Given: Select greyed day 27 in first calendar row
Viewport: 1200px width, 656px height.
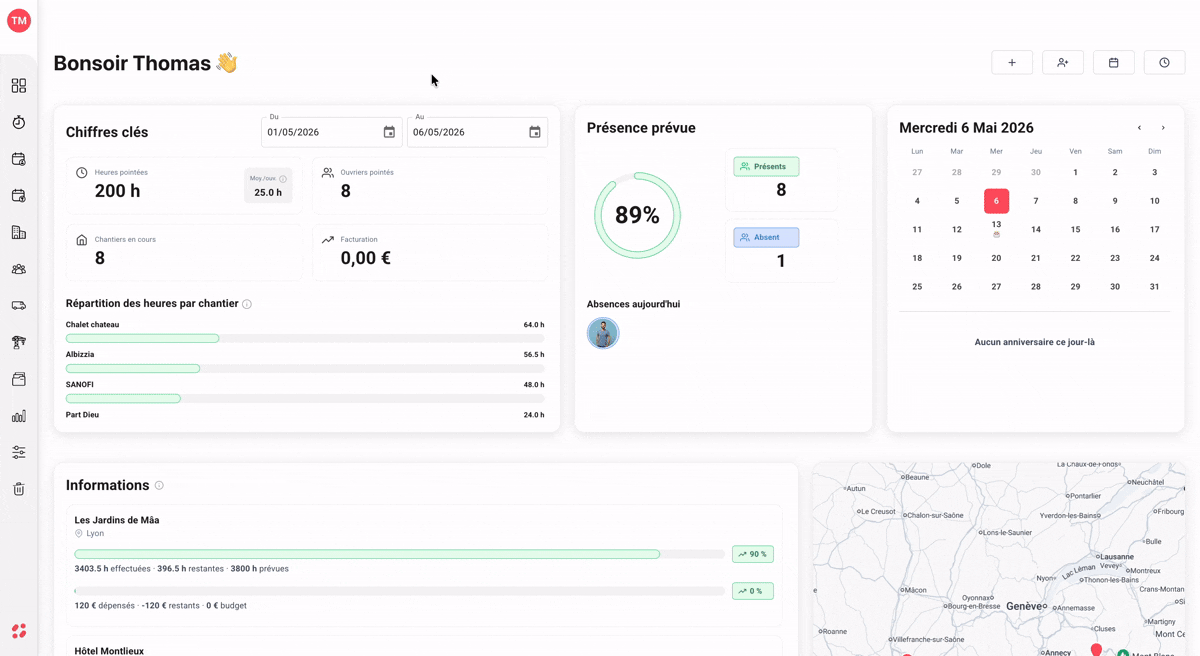Looking at the screenshot, I should pyautogui.click(x=917, y=173).
